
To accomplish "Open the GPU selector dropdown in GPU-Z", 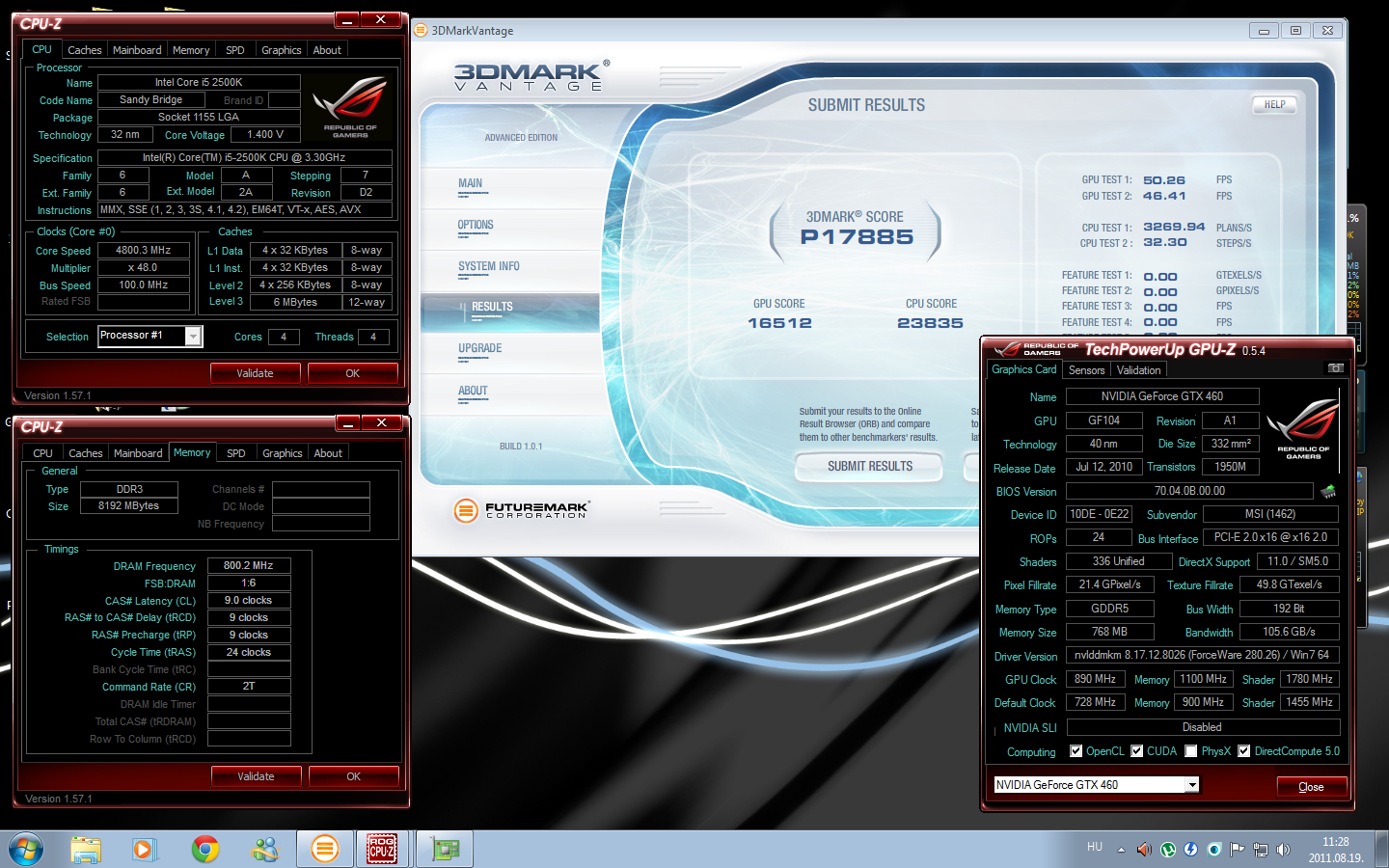I will (x=1192, y=785).
